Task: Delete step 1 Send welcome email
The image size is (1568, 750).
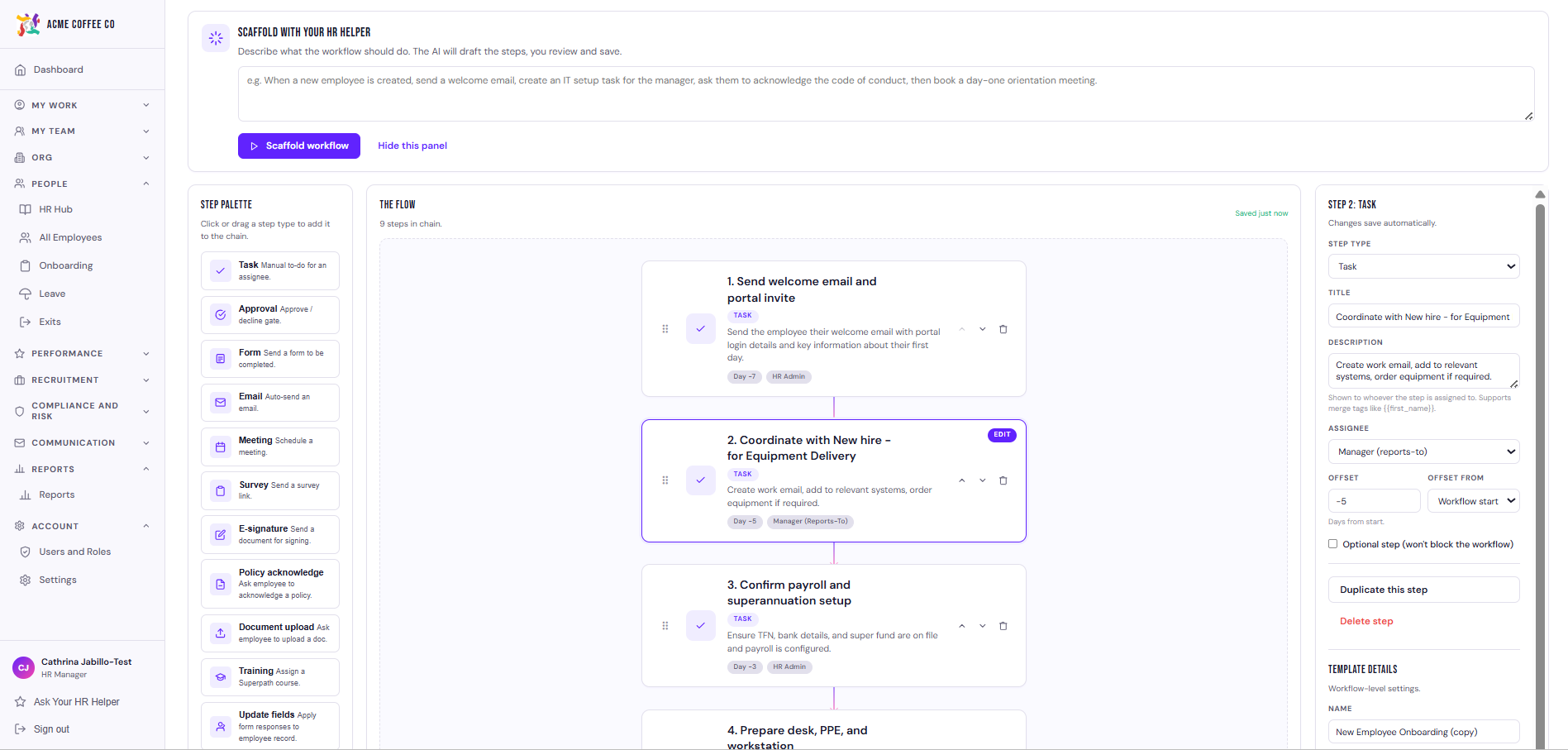Action: coord(1003,329)
